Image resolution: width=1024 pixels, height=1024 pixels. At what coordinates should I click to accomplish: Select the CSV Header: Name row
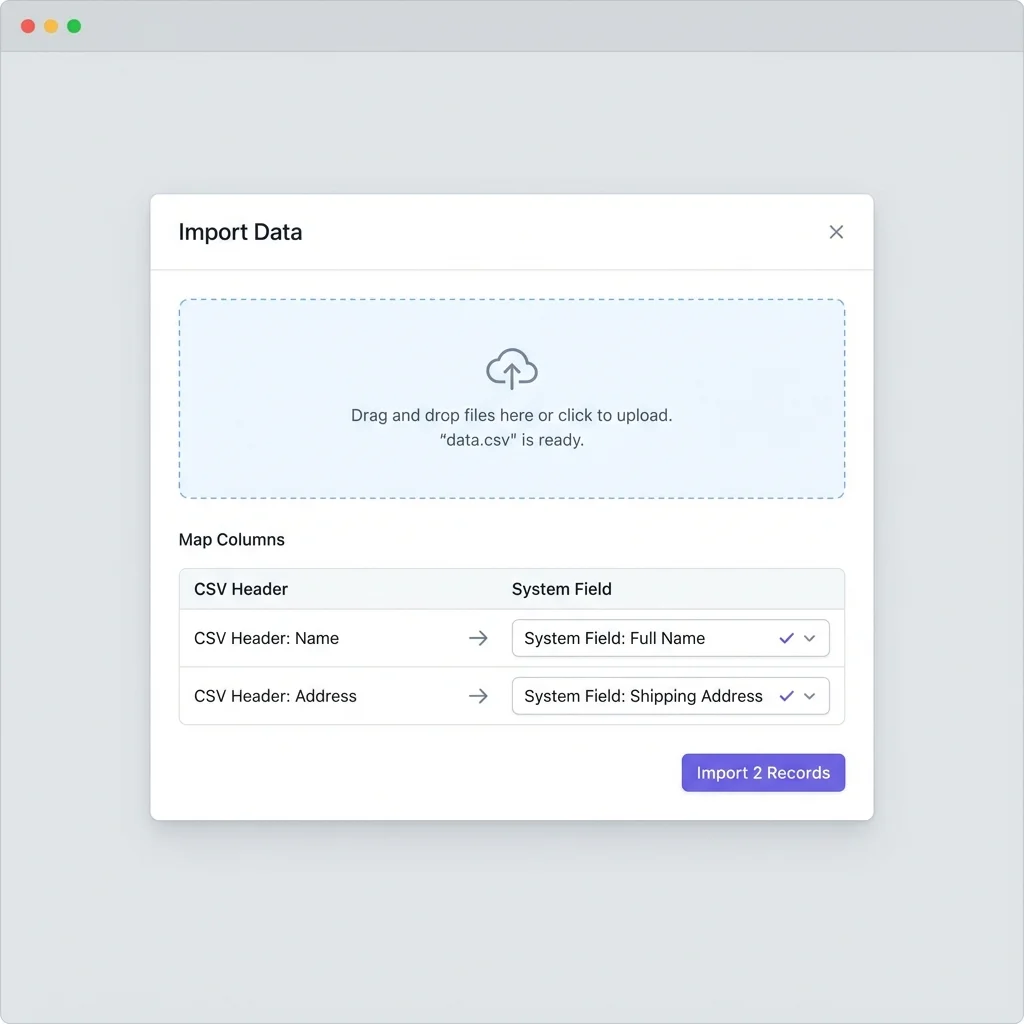tap(266, 638)
